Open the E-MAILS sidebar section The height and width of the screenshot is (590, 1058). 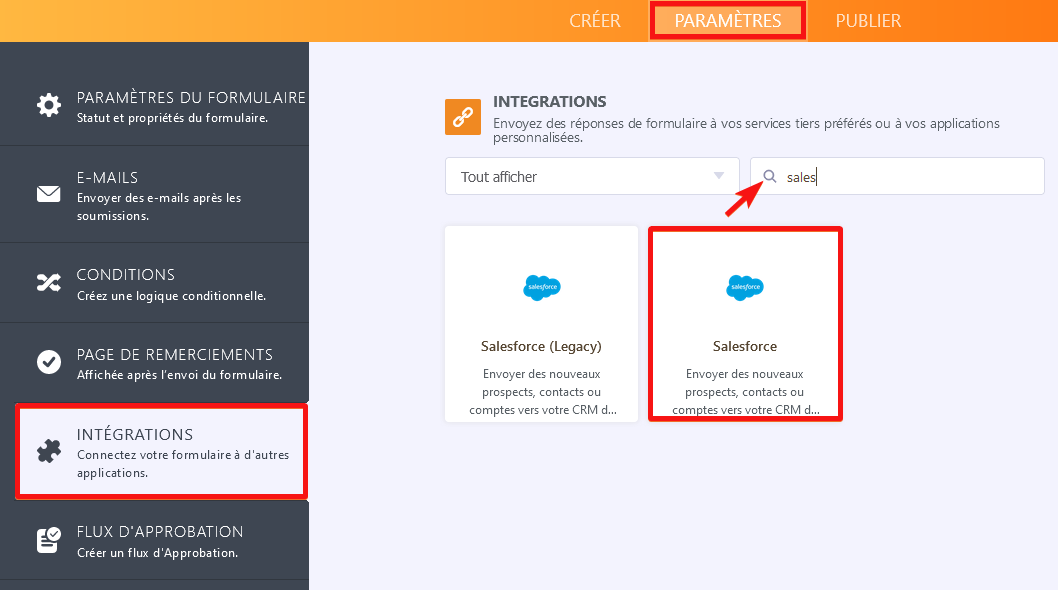pos(155,194)
